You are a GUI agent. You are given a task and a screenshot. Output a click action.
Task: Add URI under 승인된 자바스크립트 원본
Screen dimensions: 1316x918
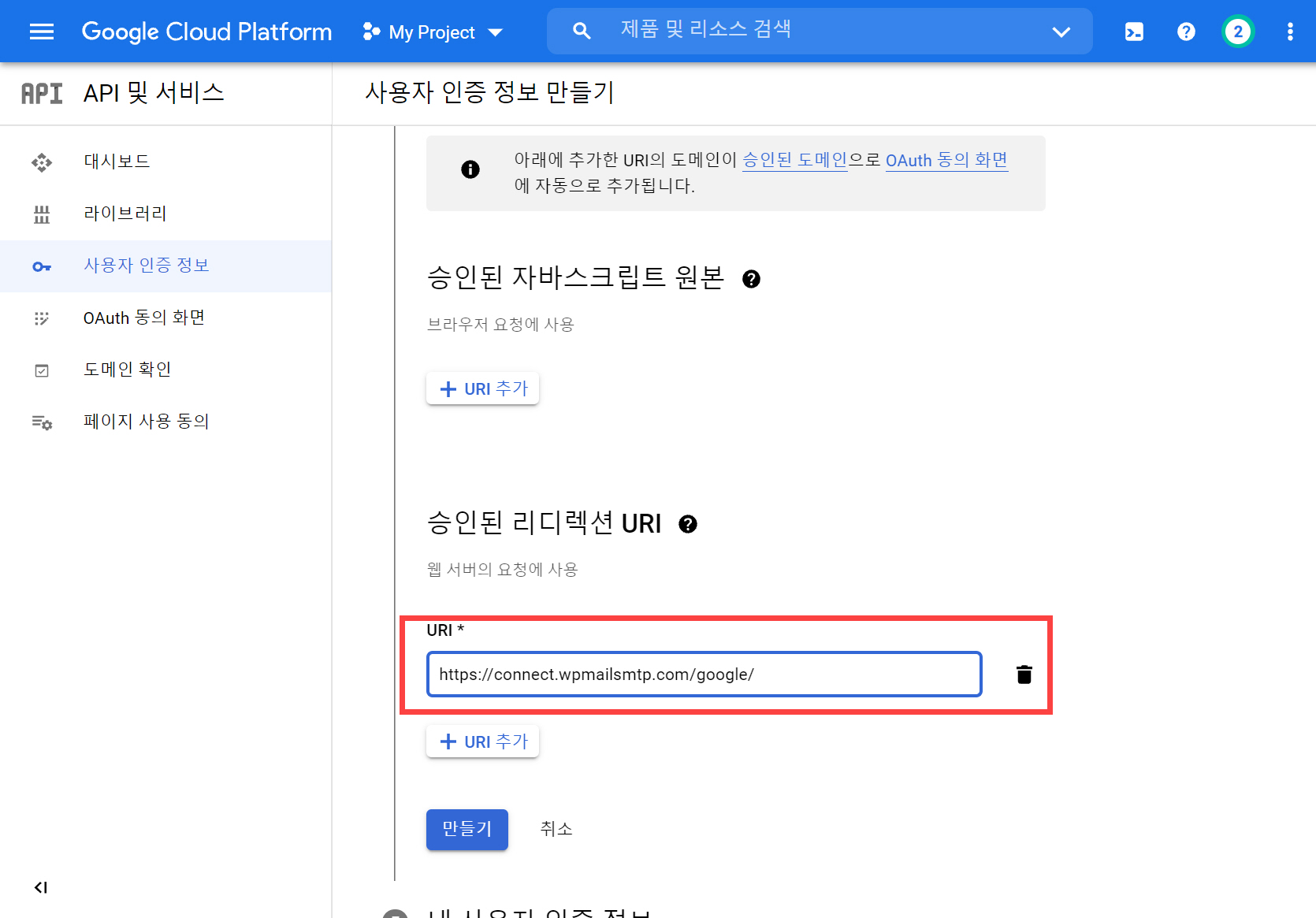click(x=482, y=388)
